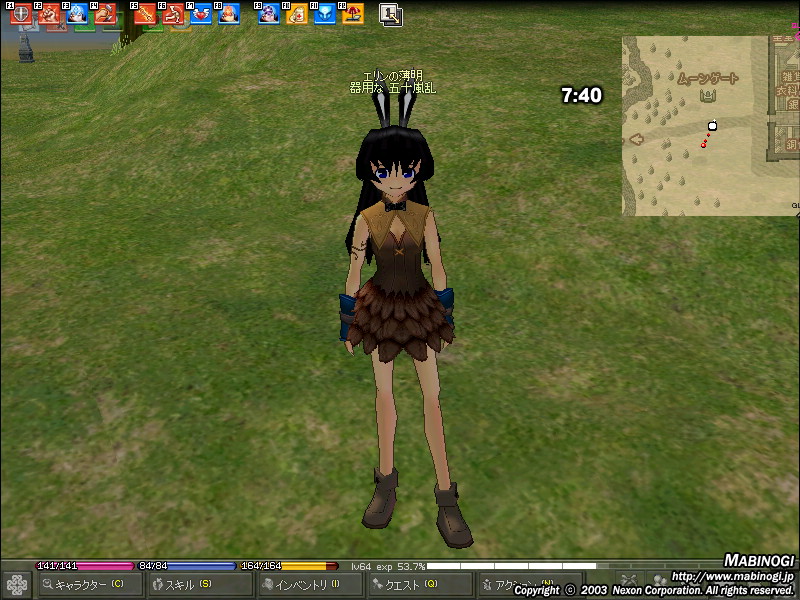Use the F10 First Aid skill
Viewport: 800px width, 600px height.
[296, 14]
